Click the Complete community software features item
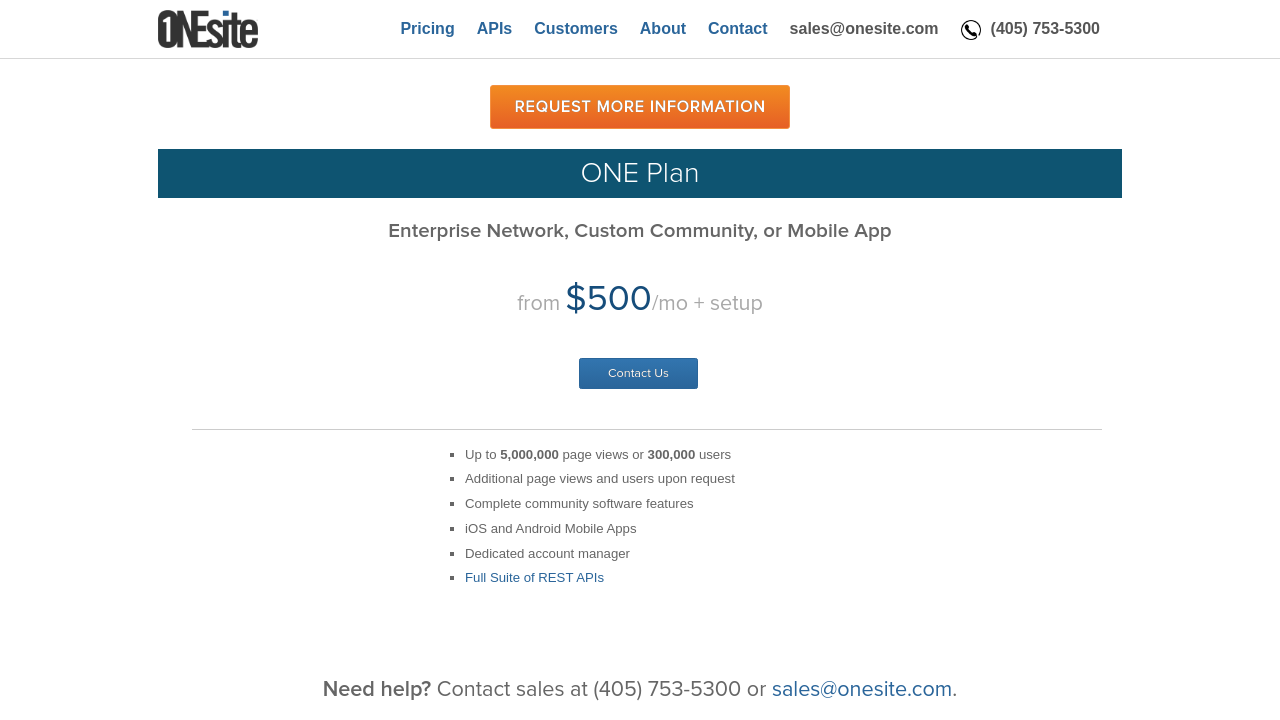The height and width of the screenshot is (720, 1280). 579,504
